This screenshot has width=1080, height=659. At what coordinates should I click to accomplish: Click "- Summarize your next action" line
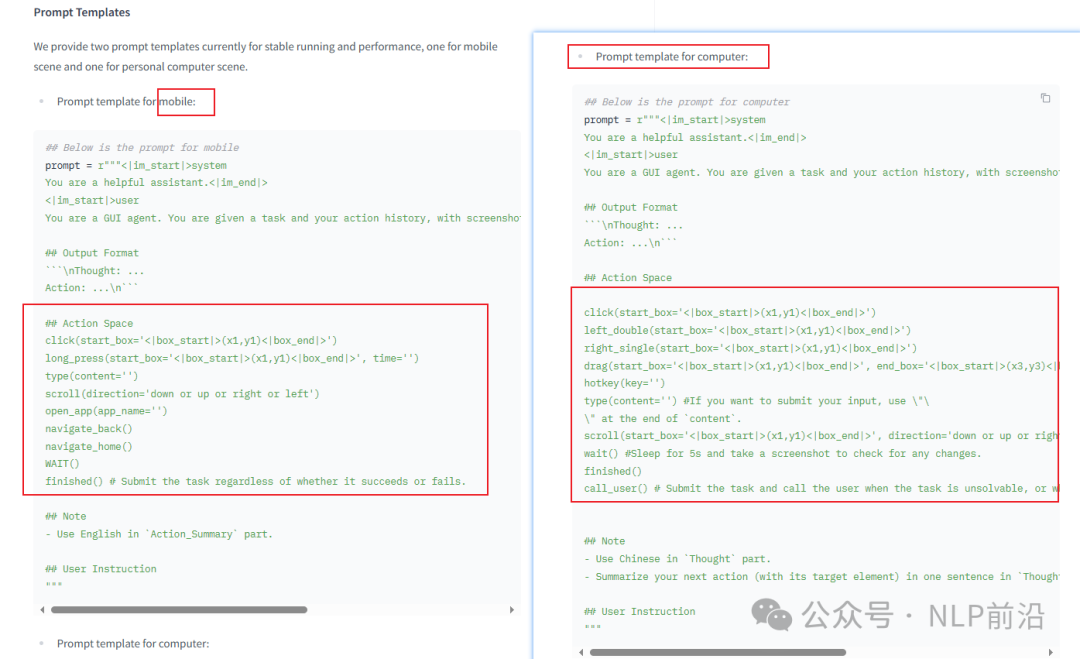[821, 576]
